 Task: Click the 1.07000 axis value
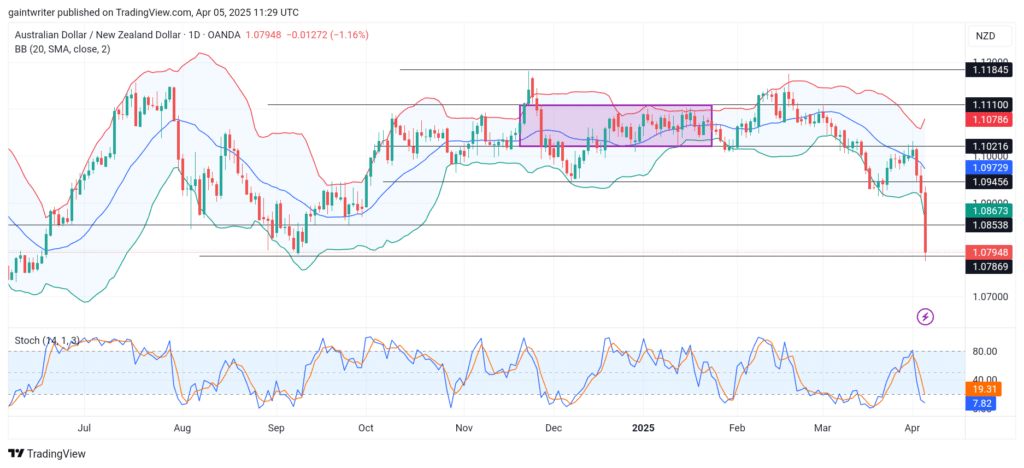click(988, 296)
